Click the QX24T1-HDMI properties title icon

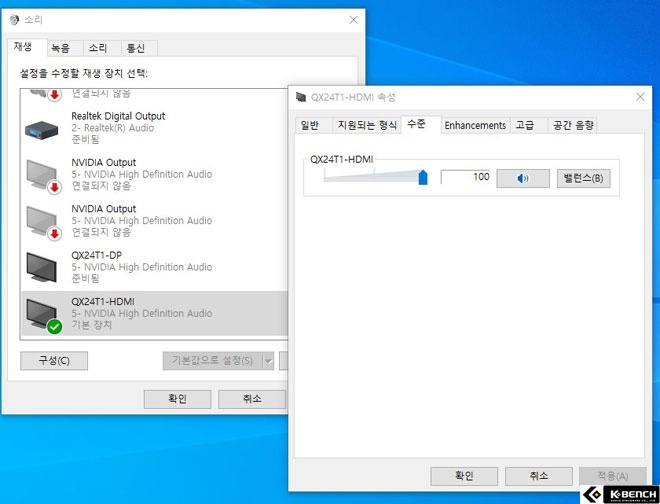(x=301, y=97)
